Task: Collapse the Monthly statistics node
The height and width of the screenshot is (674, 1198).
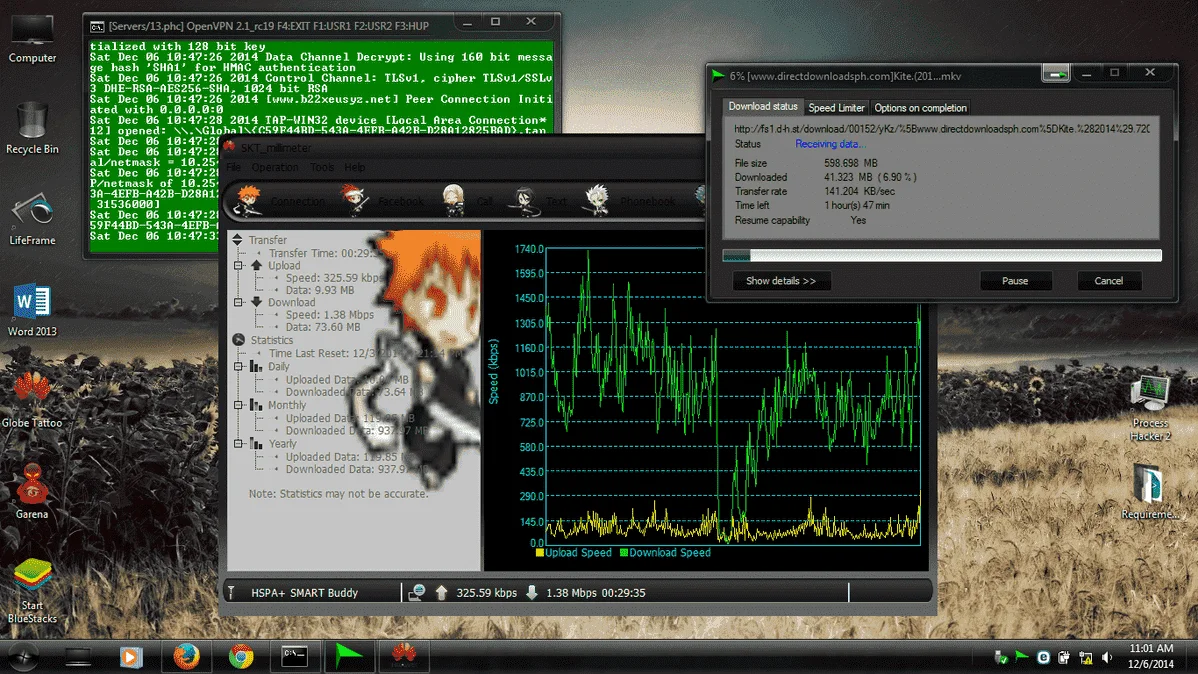Action: coord(238,405)
